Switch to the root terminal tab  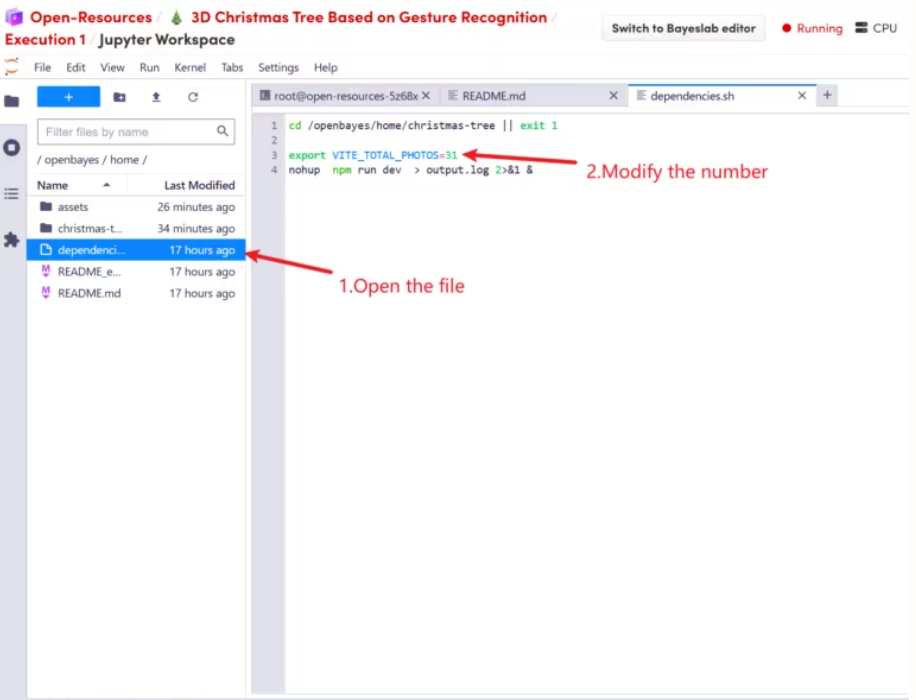point(339,96)
